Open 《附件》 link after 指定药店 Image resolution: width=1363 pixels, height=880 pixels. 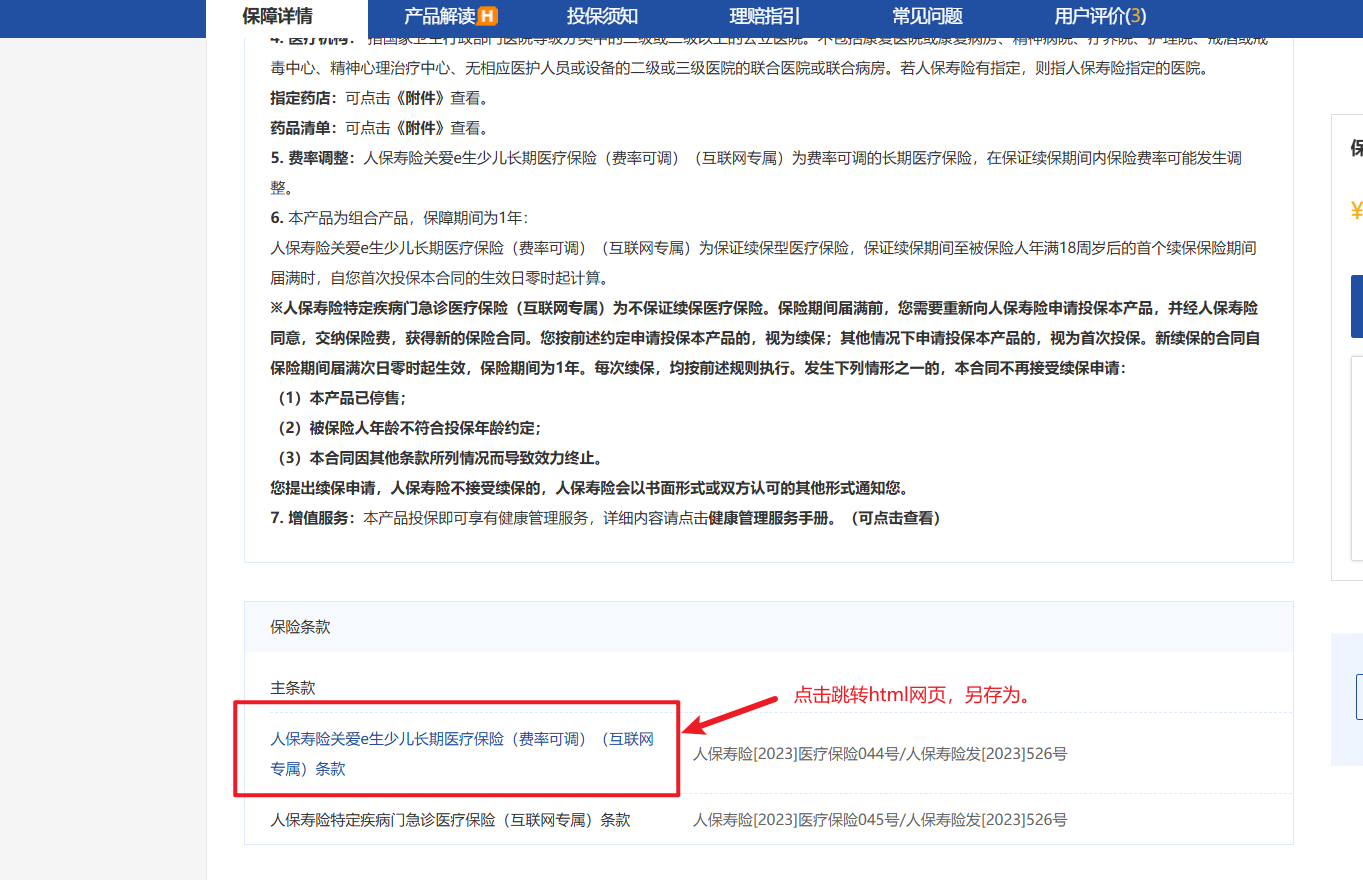coord(420,98)
